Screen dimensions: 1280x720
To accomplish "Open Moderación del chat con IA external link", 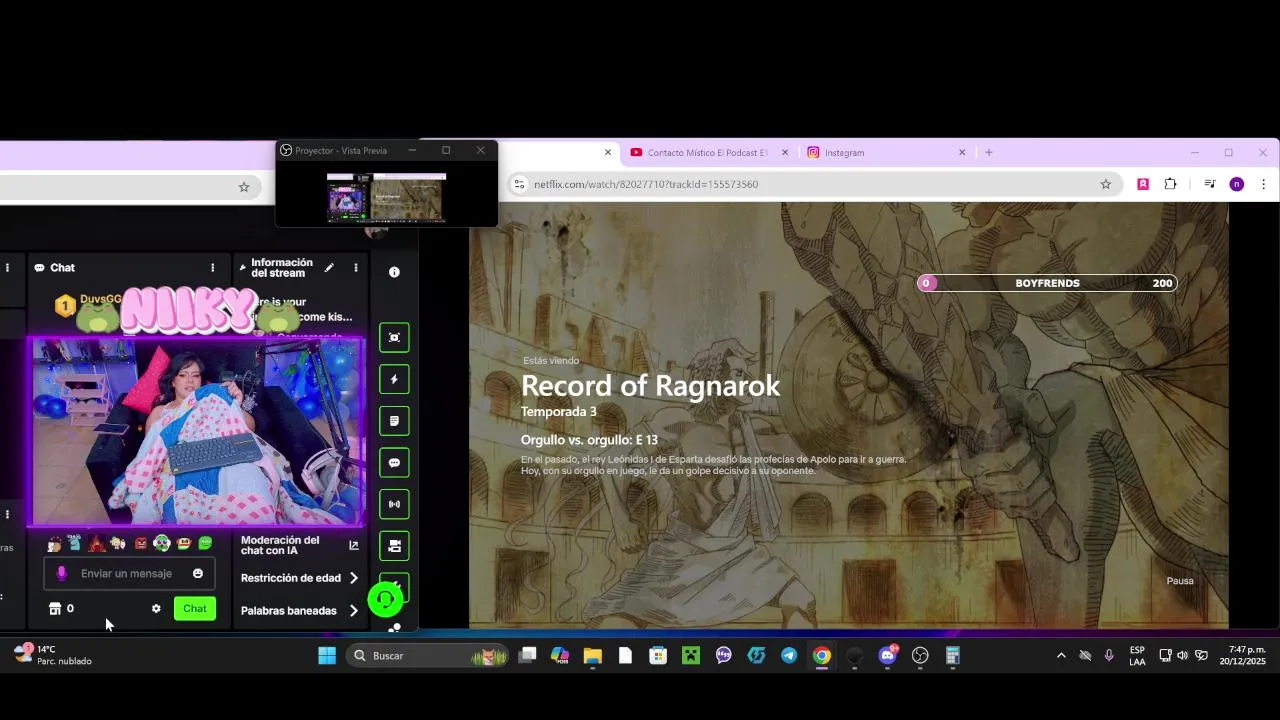I will pos(353,546).
